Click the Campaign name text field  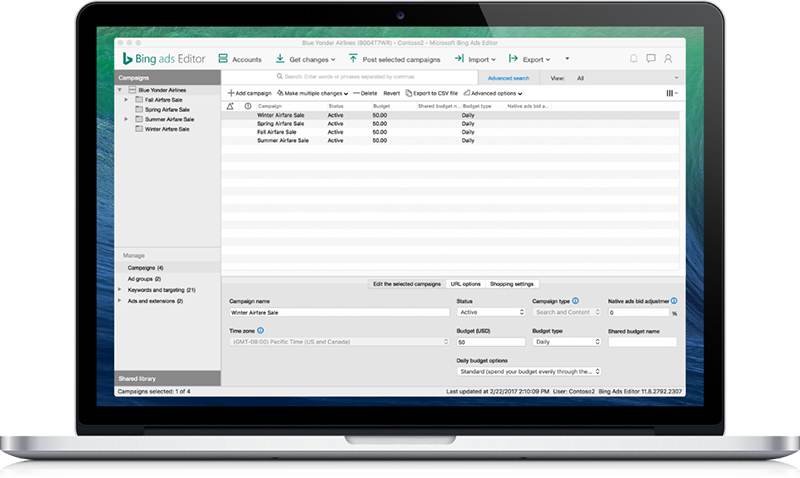coord(339,312)
